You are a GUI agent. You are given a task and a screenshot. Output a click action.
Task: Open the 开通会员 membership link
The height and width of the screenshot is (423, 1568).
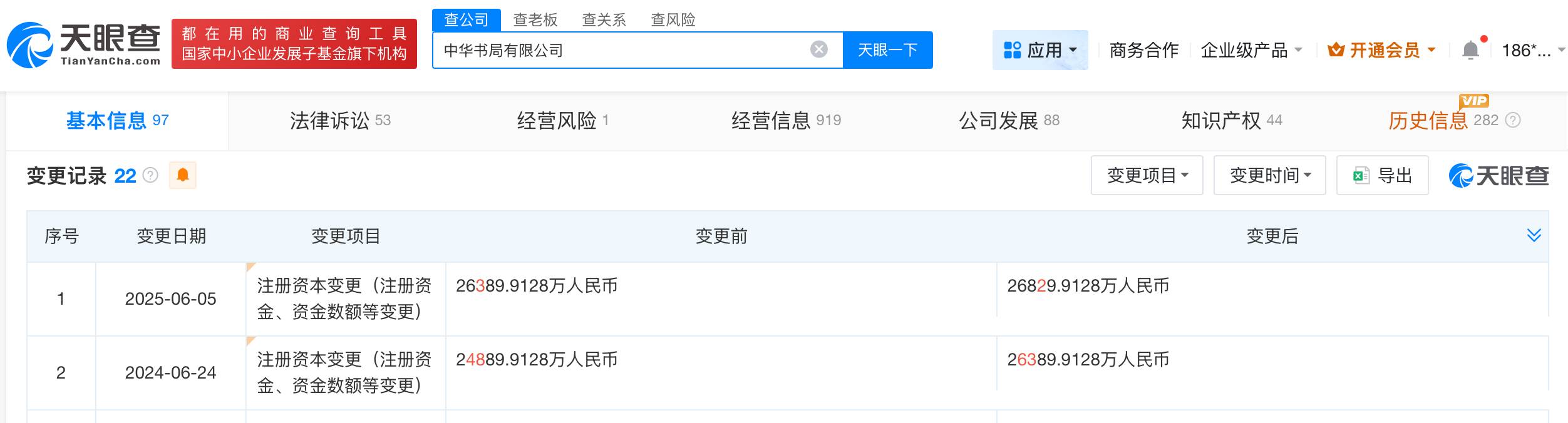(x=1384, y=49)
